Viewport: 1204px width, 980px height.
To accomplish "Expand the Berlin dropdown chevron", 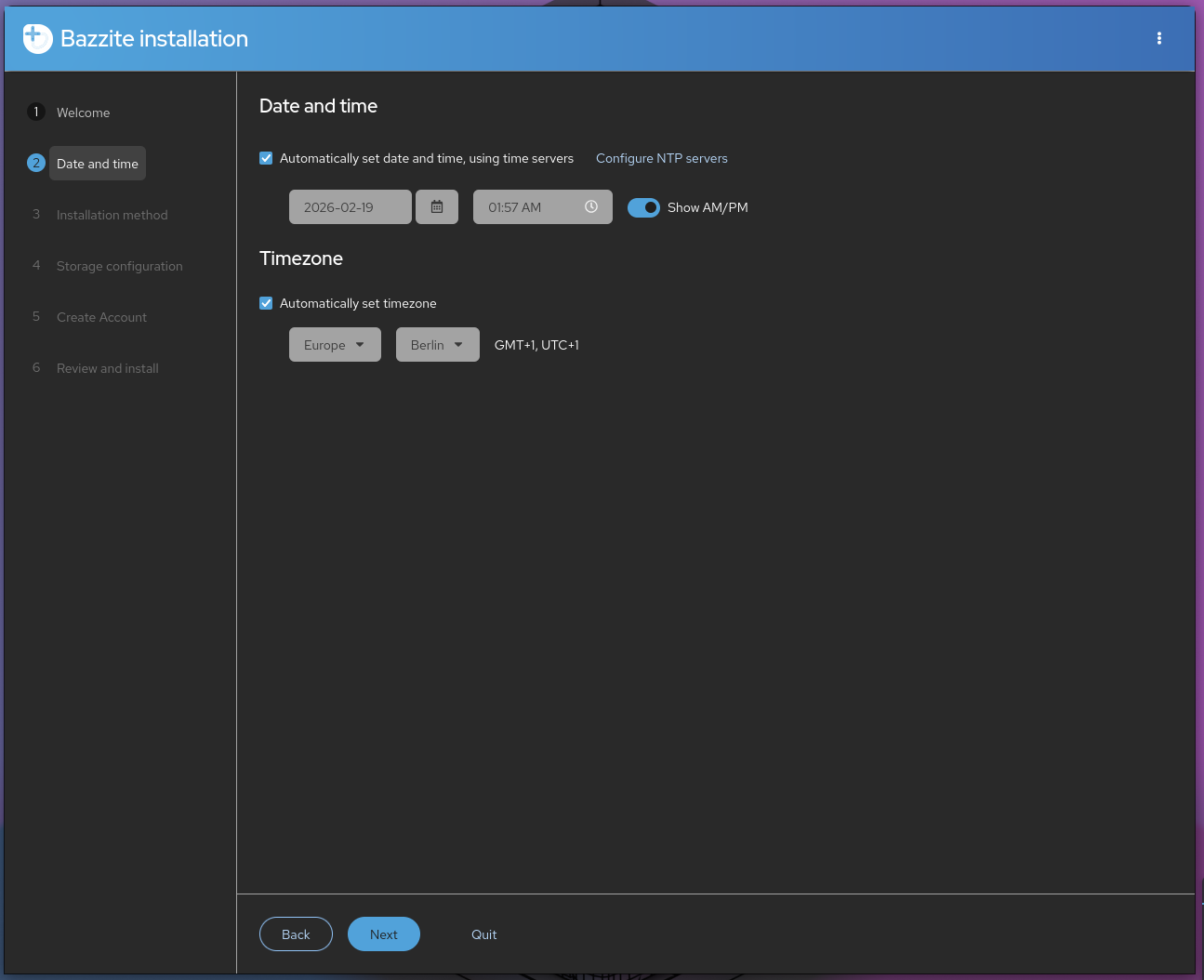I will 457,344.
